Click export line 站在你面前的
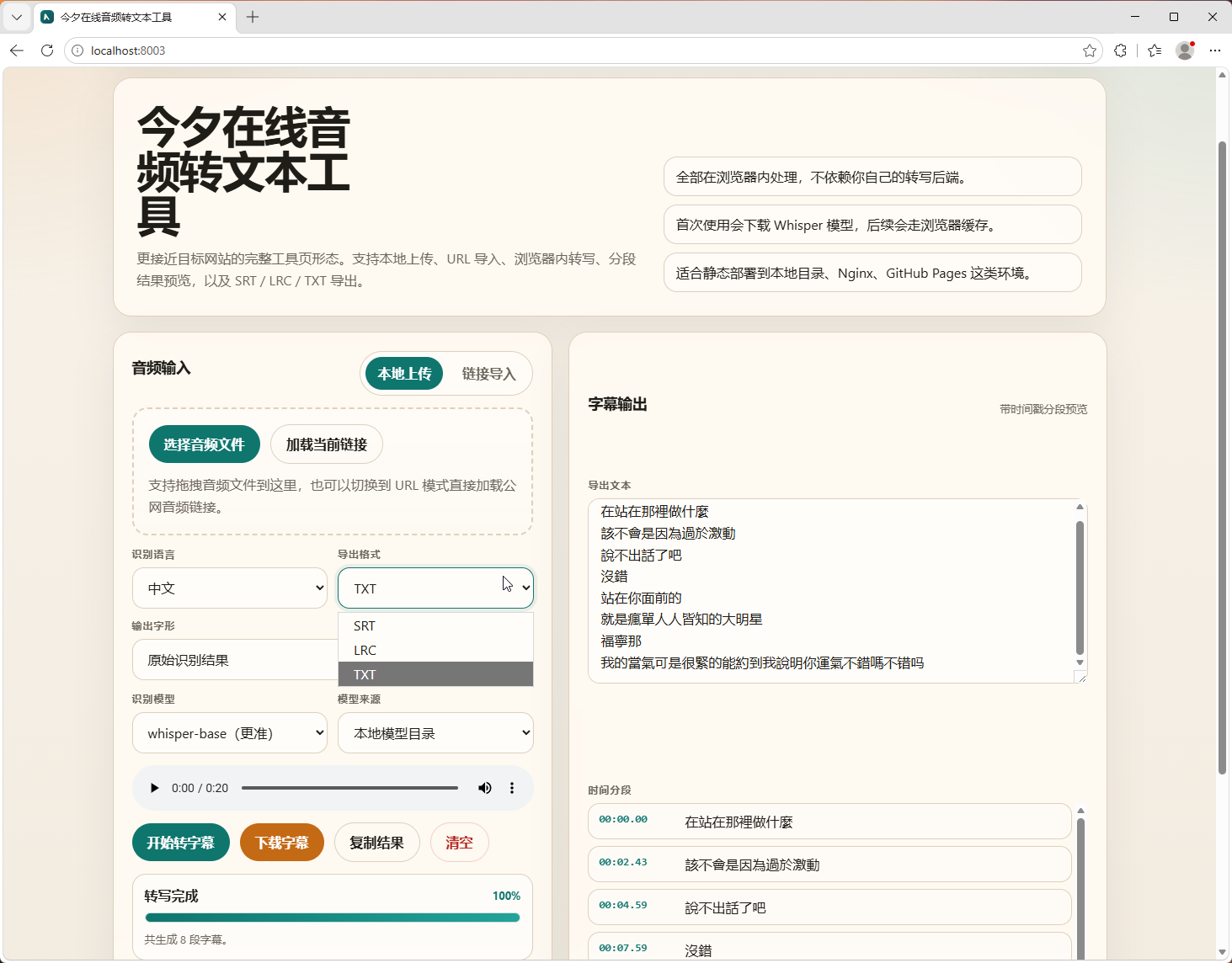 [x=641, y=598]
